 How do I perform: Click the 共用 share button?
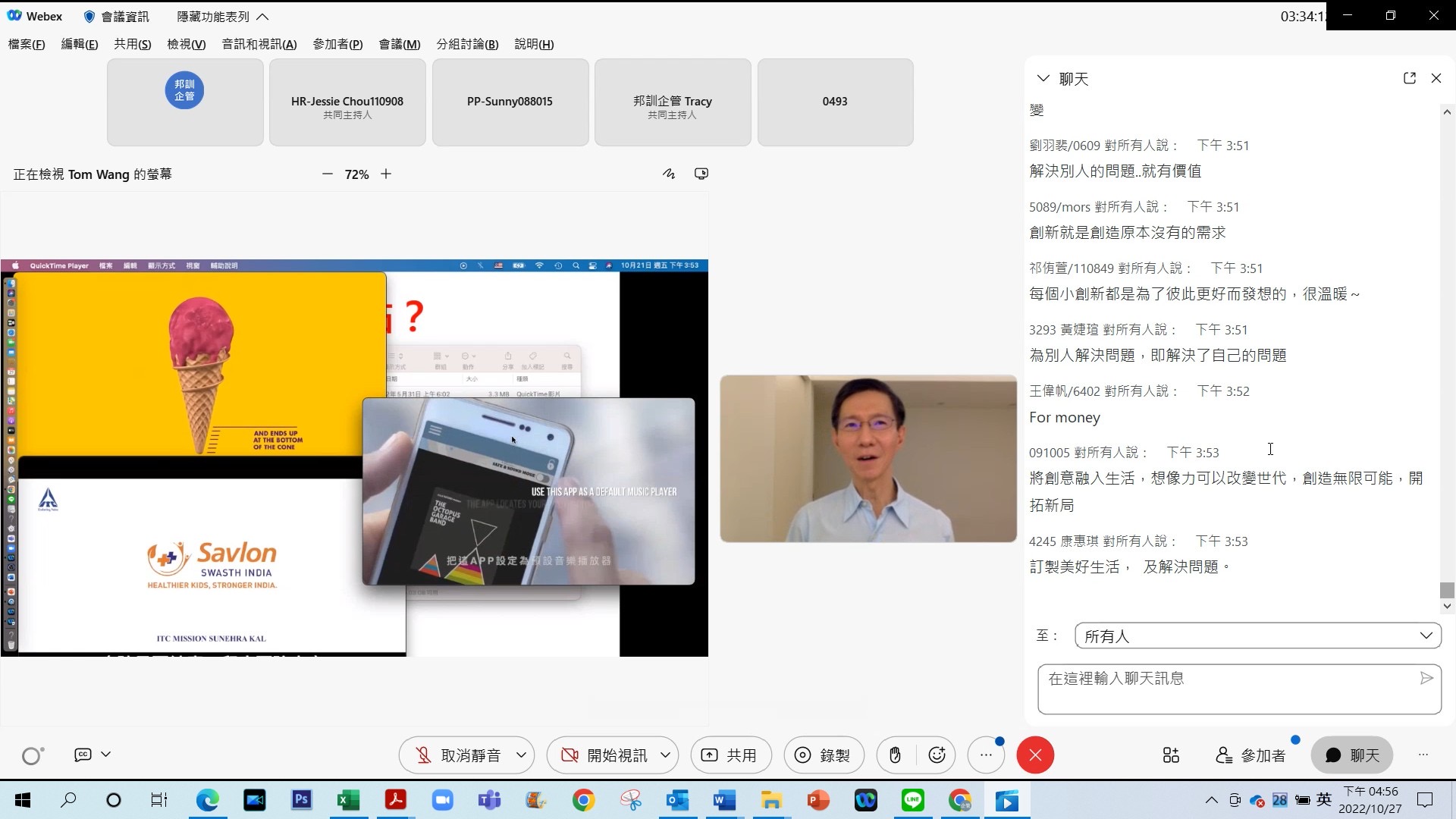[x=730, y=755]
